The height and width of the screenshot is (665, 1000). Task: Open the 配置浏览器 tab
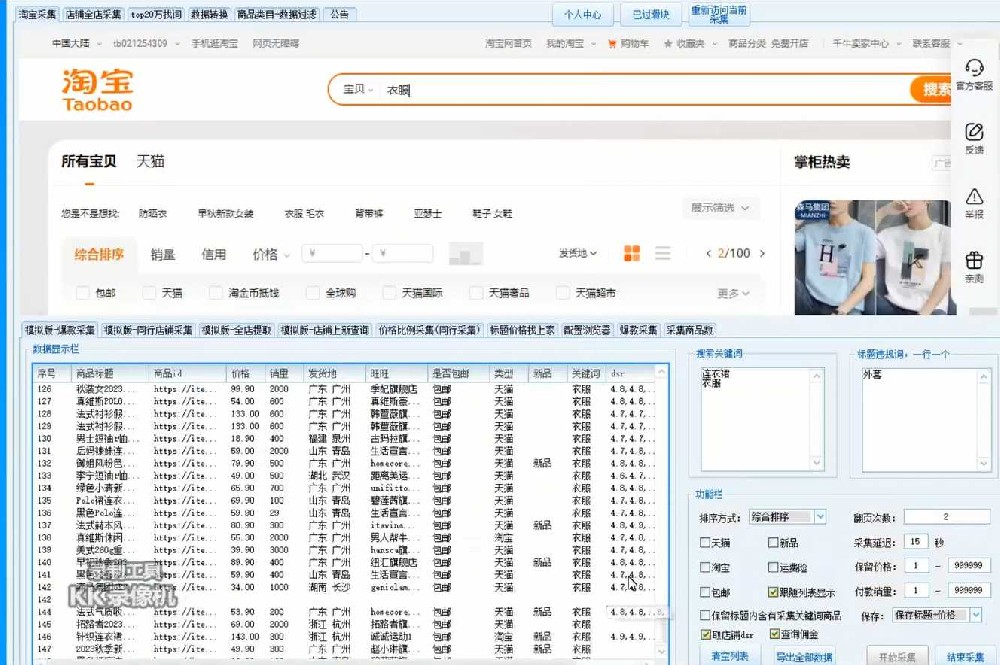pos(587,330)
